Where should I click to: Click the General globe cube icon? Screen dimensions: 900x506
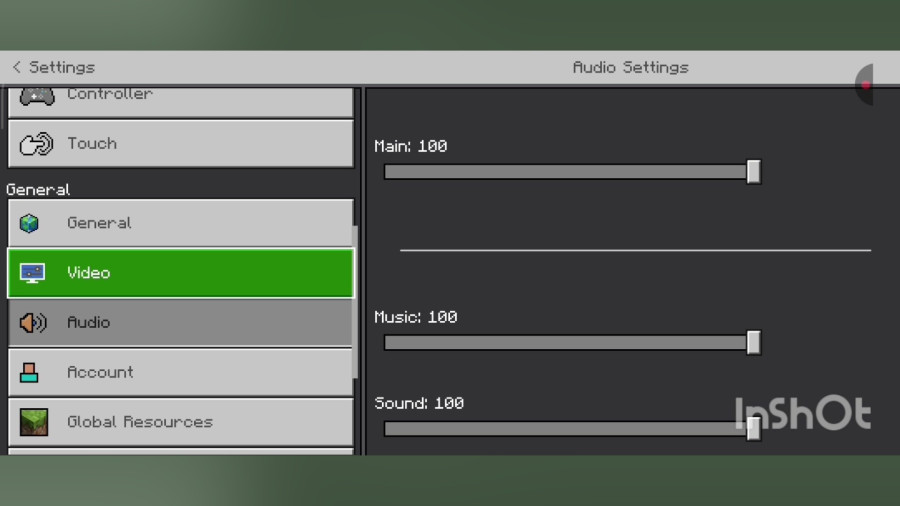coord(29,223)
